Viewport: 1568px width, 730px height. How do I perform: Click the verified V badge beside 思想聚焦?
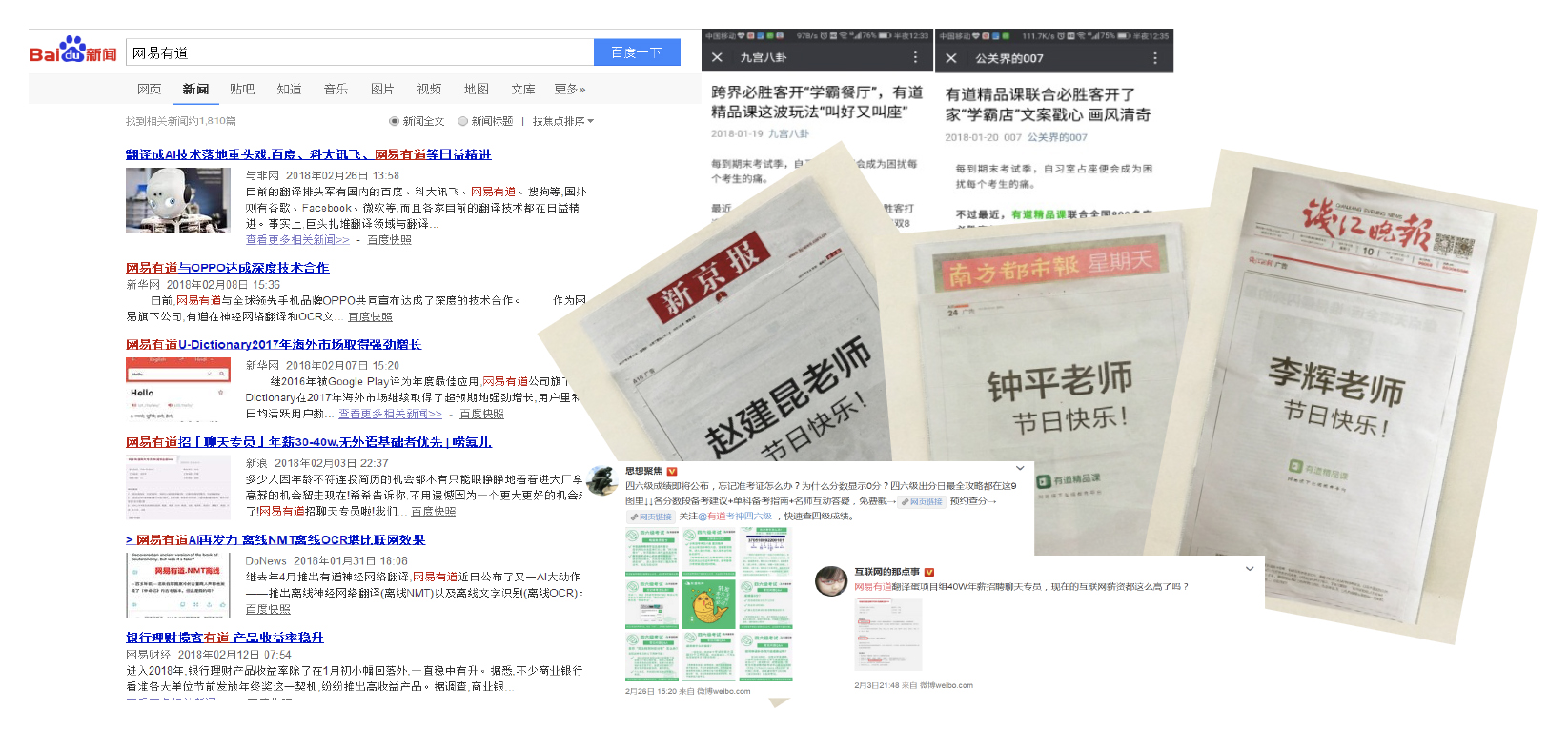coord(672,471)
